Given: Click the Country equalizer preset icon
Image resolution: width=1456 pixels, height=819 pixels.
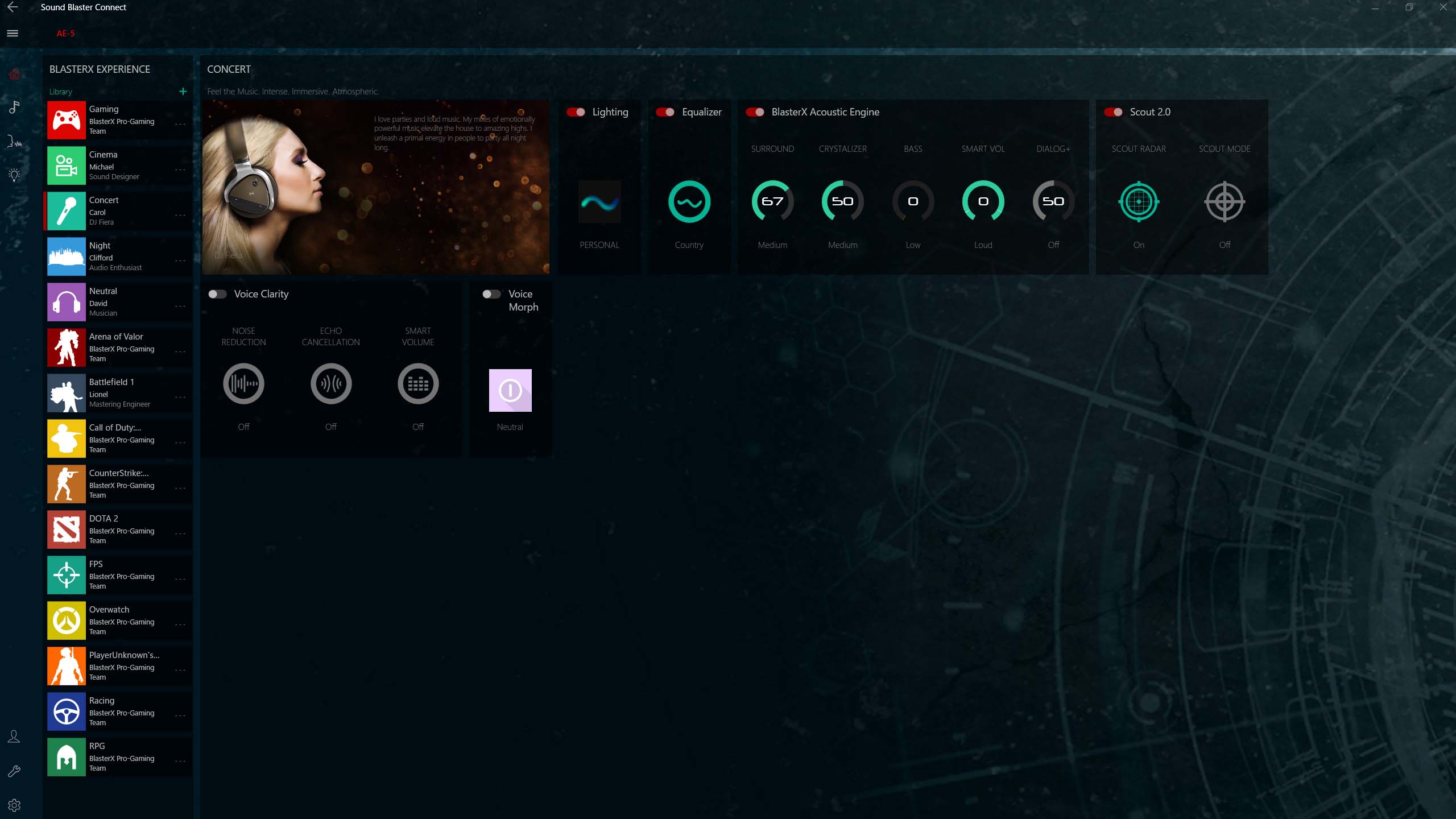Looking at the screenshot, I should tap(689, 202).
